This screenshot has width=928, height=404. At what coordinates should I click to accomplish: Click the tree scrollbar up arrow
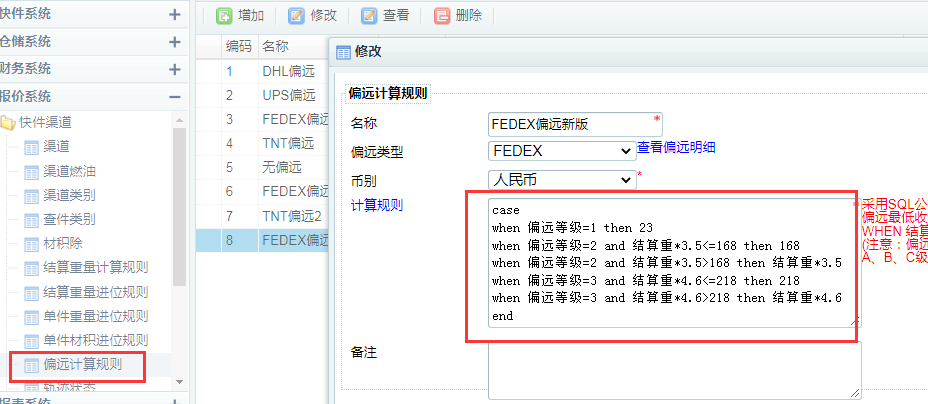(x=180, y=119)
